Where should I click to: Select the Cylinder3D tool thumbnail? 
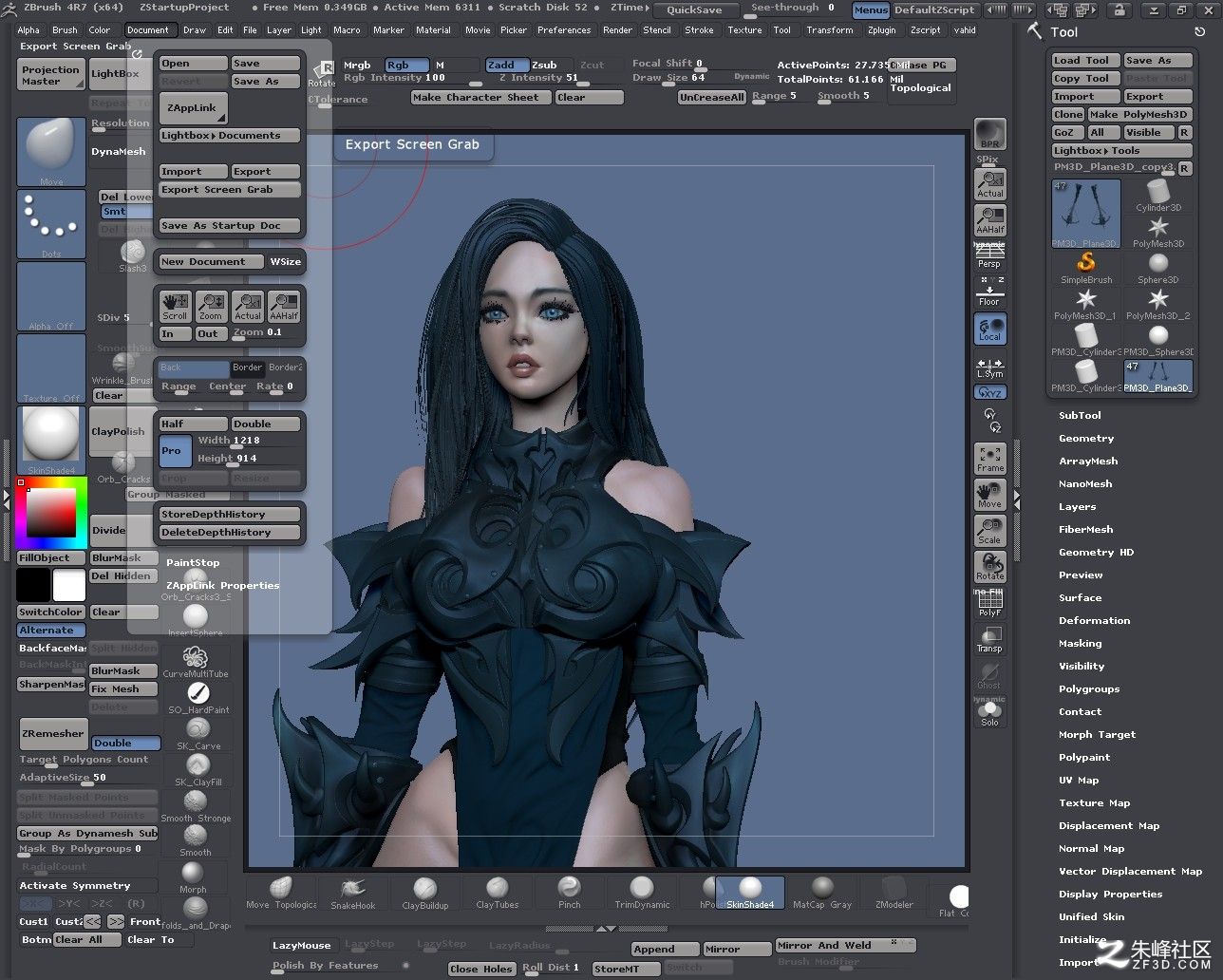1157,195
